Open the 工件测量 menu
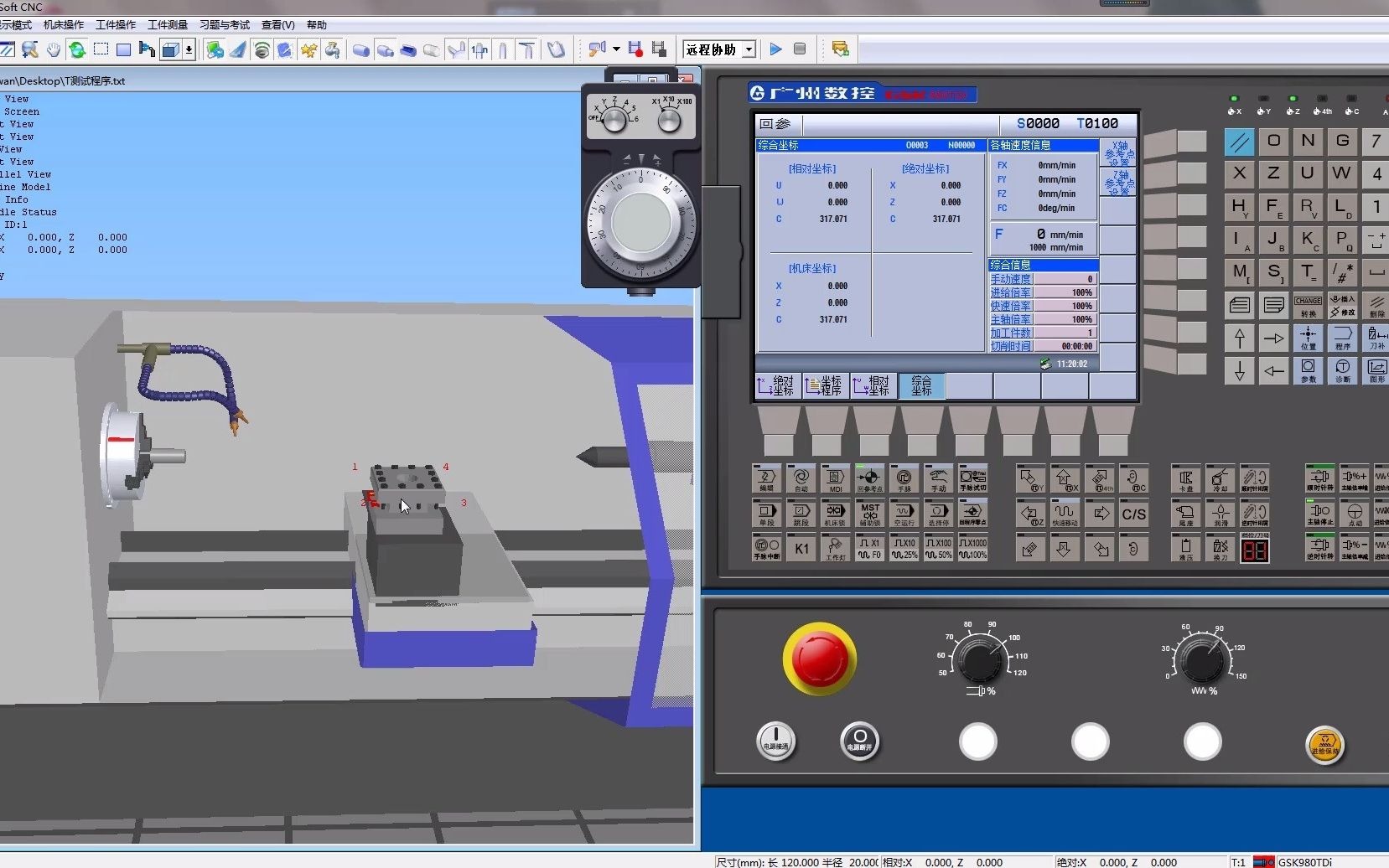Image resolution: width=1389 pixels, height=868 pixels. pos(168,25)
